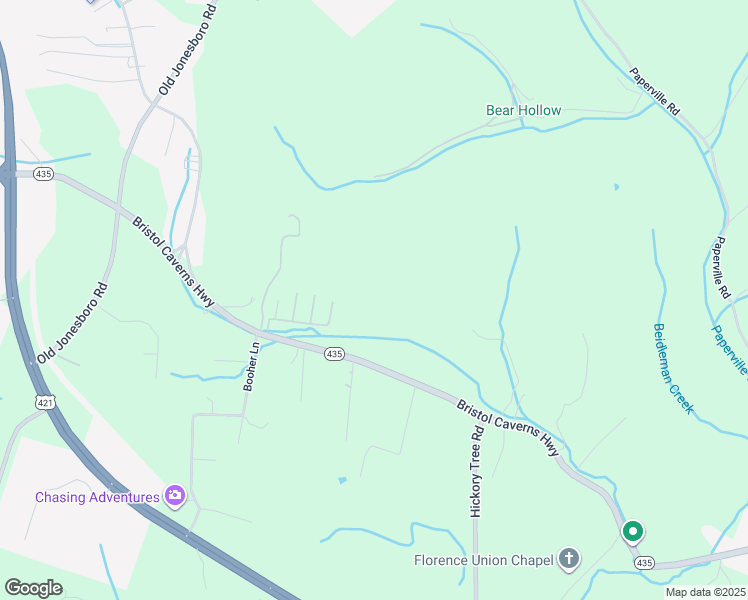Click the upper Paperville Rd label
This screenshot has height=600, width=748.
pyautogui.click(x=654, y=91)
